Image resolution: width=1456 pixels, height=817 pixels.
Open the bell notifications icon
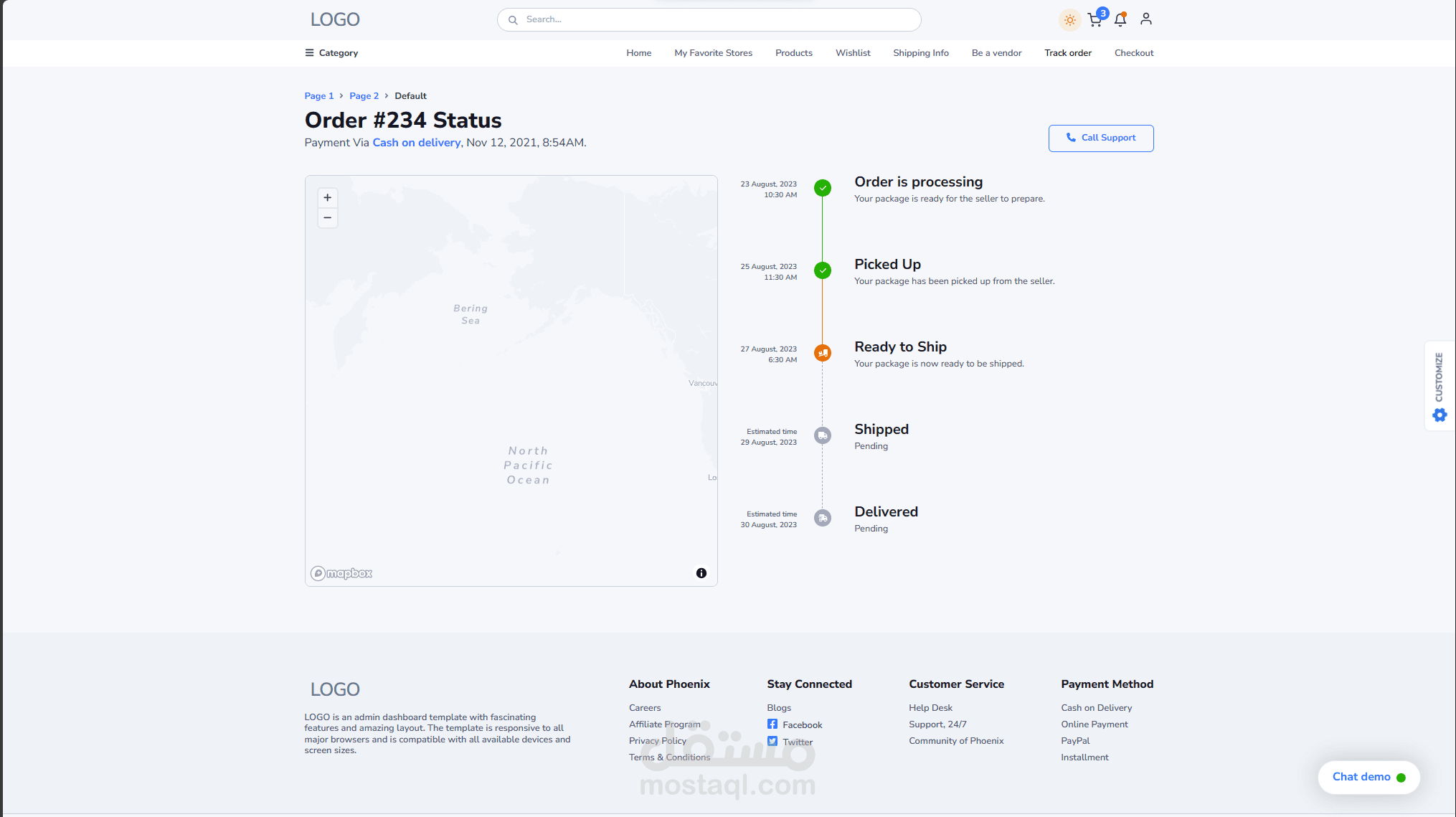pyautogui.click(x=1120, y=20)
